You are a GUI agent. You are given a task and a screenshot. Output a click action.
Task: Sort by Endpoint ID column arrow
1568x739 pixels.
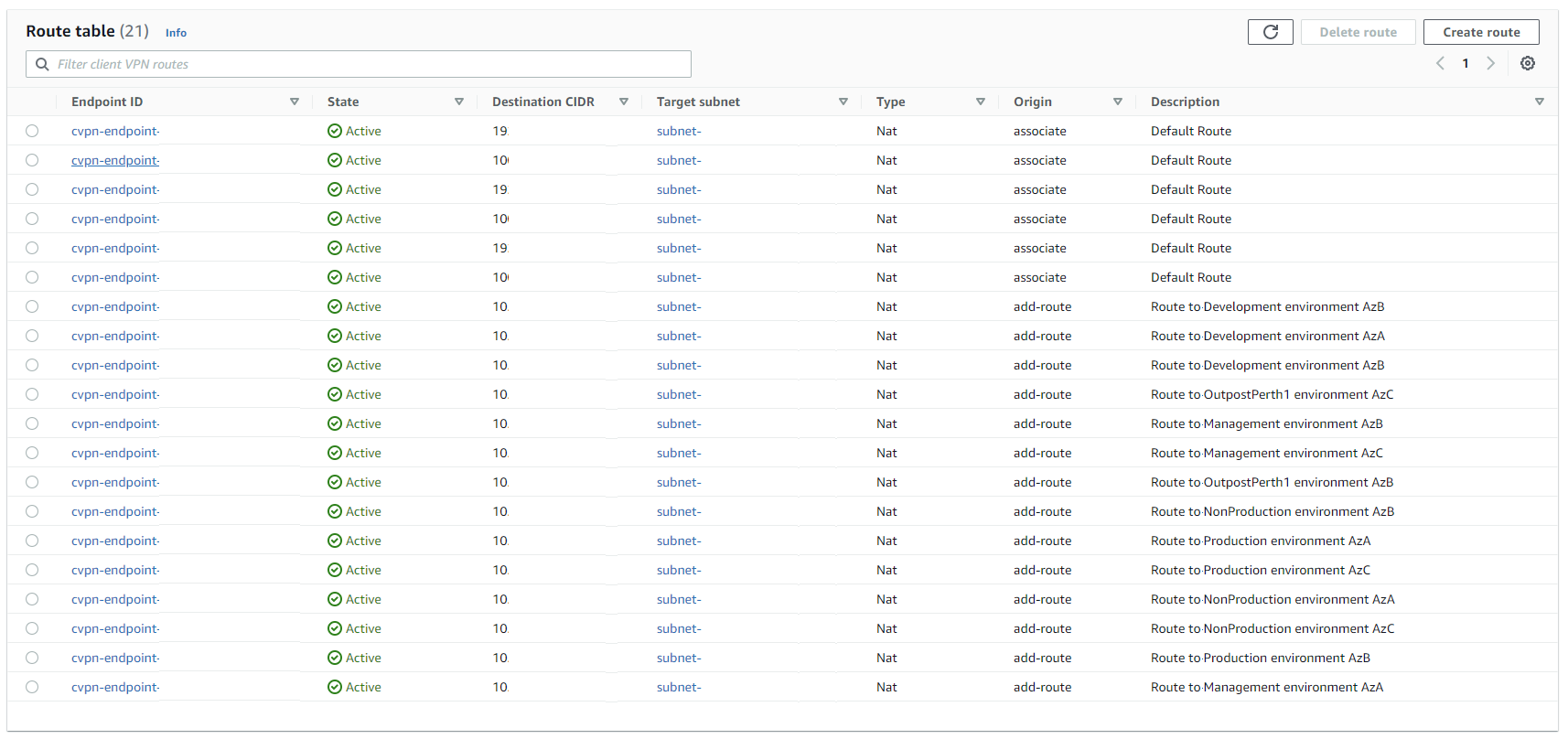coord(295,102)
